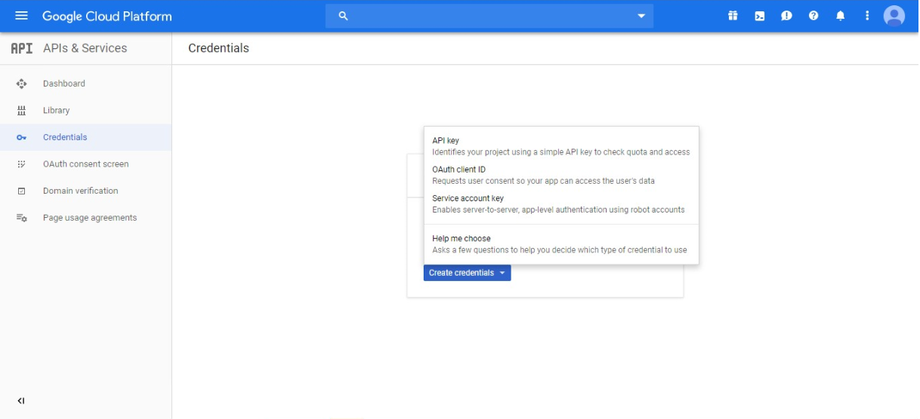Expand the search bar dropdown arrow
Screen dimensions: 920x419
click(641, 16)
